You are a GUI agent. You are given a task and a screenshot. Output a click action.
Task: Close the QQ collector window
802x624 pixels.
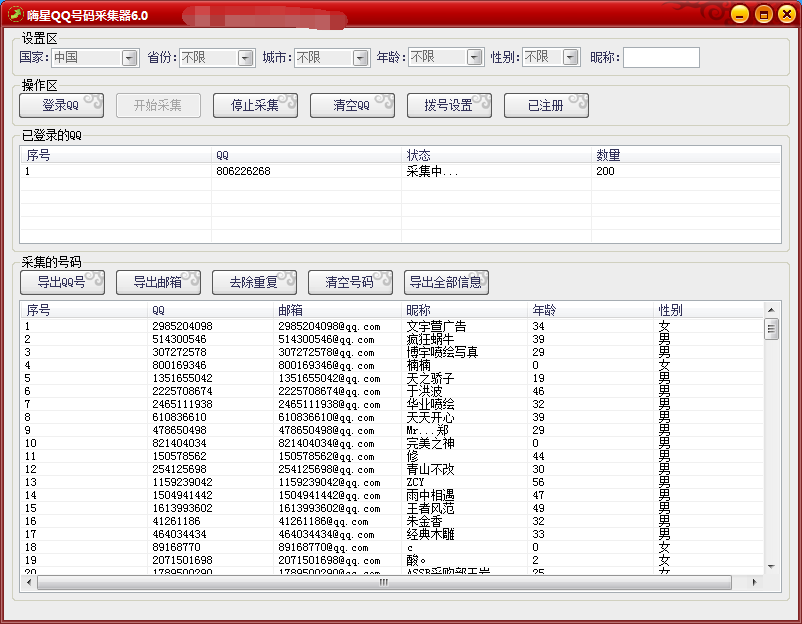click(x=787, y=14)
